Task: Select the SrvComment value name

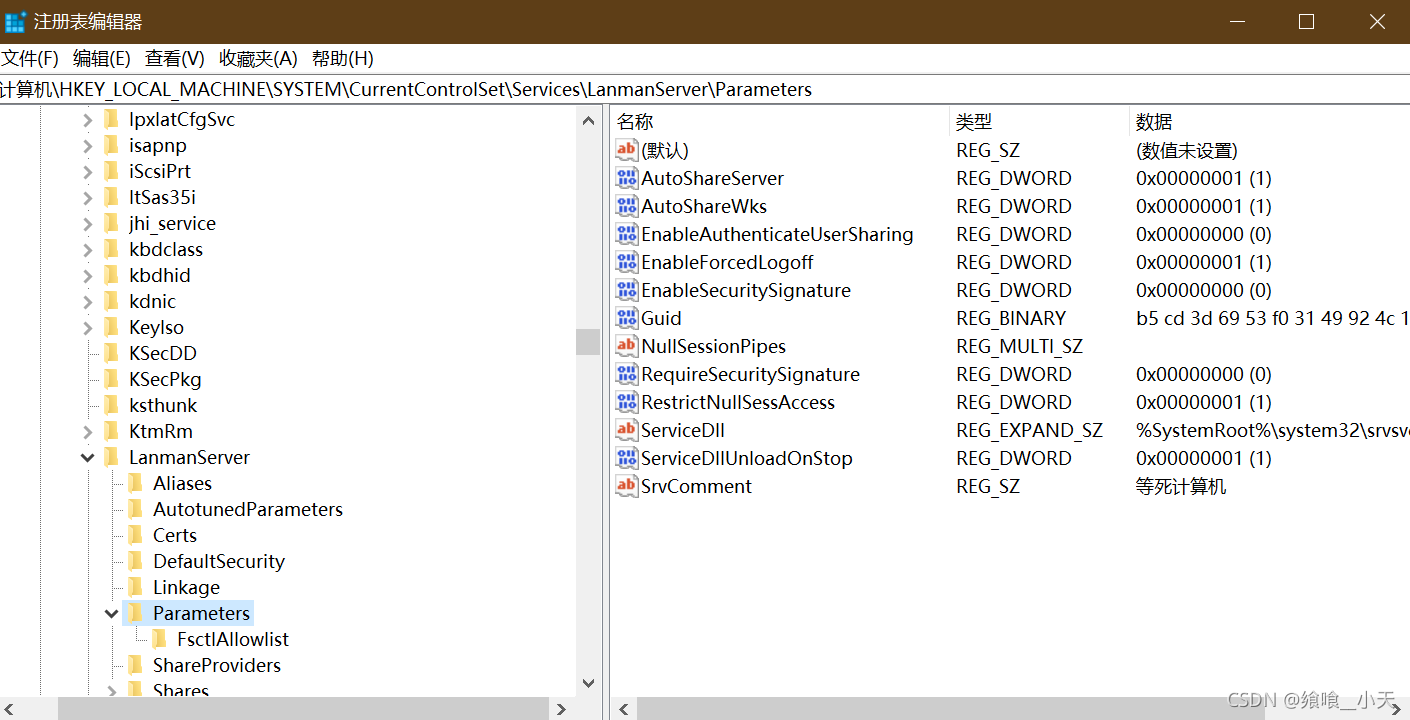Action: (x=696, y=486)
